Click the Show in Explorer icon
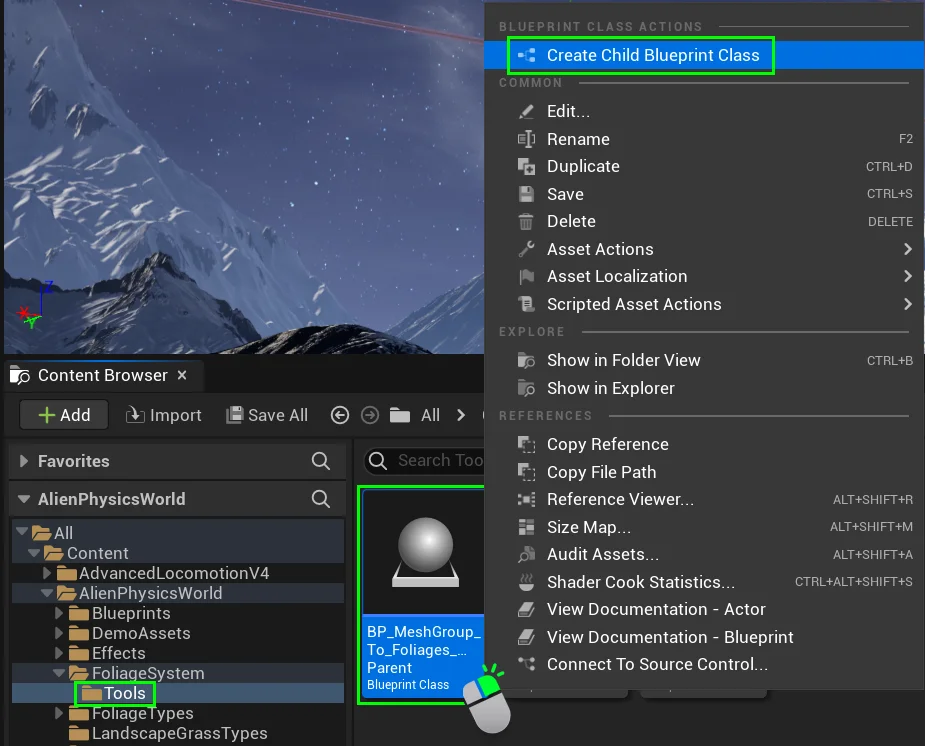This screenshot has width=925, height=746. [x=526, y=388]
